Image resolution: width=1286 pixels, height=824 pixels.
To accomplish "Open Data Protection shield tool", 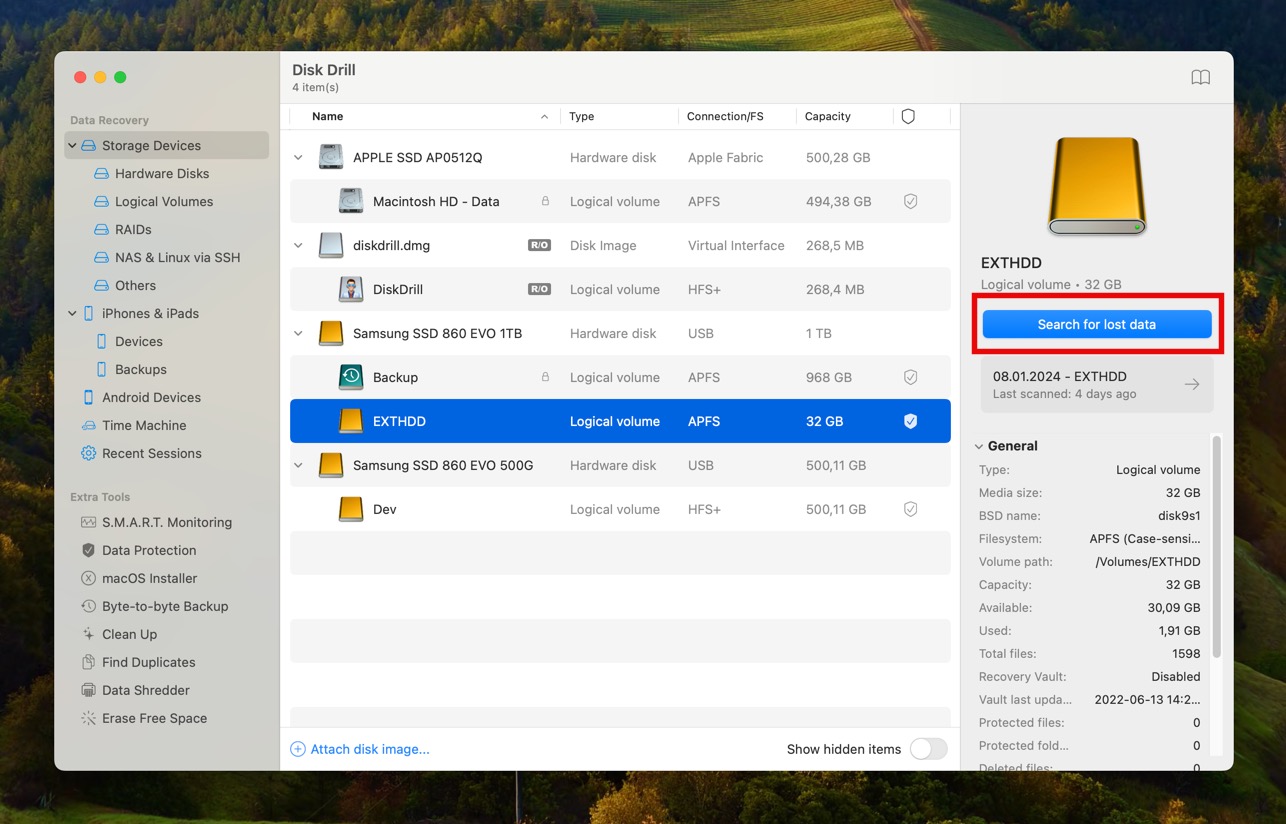I will (x=149, y=550).
